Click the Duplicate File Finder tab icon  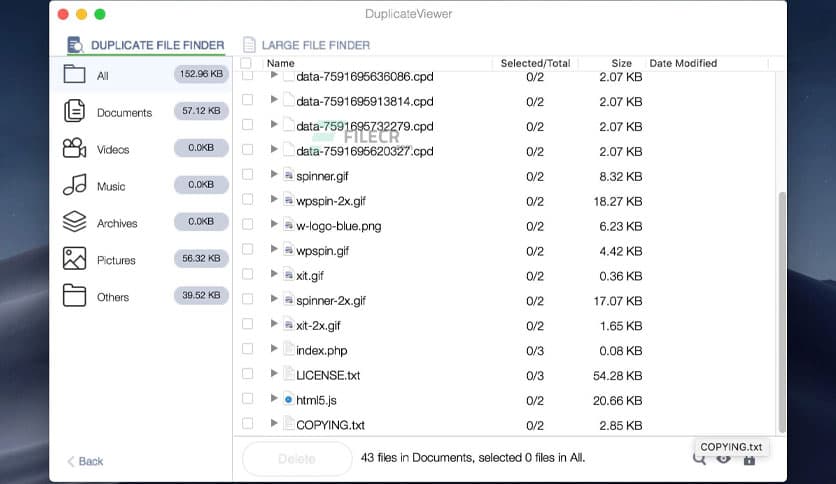pyautogui.click(x=75, y=45)
